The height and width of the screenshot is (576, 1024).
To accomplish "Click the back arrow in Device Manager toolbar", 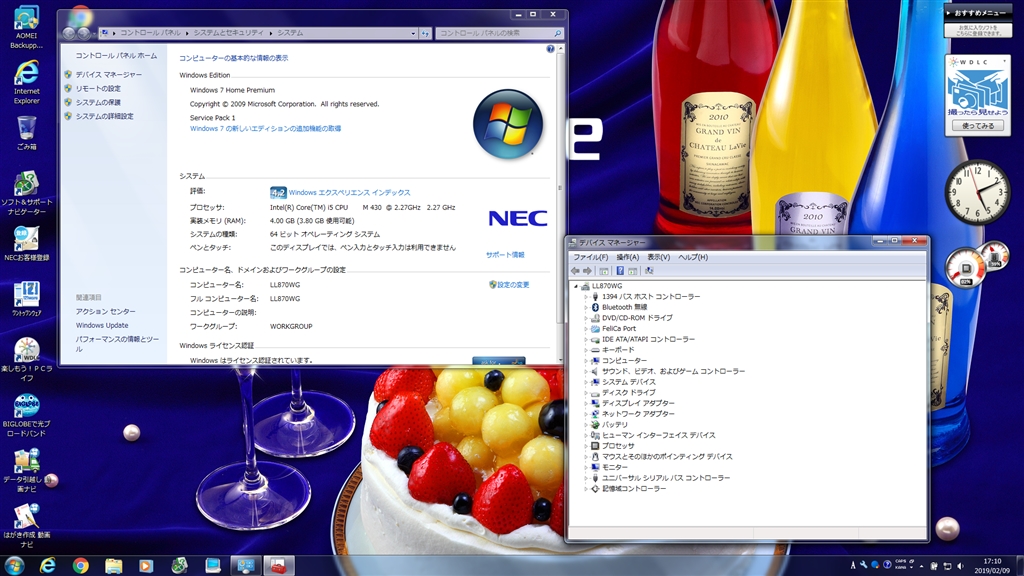I will click(x=576, y=270).
